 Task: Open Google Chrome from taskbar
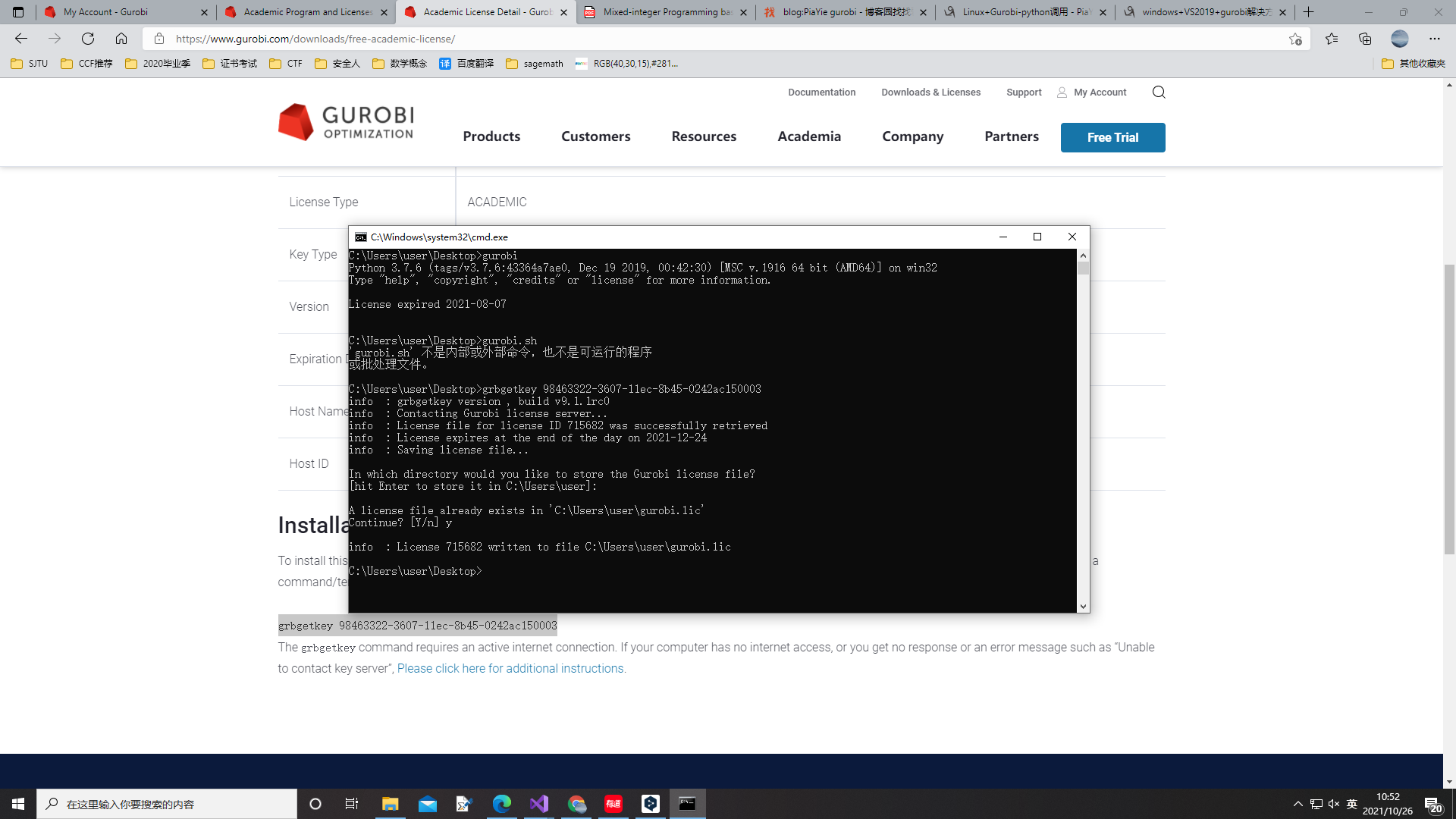point(576,804)
